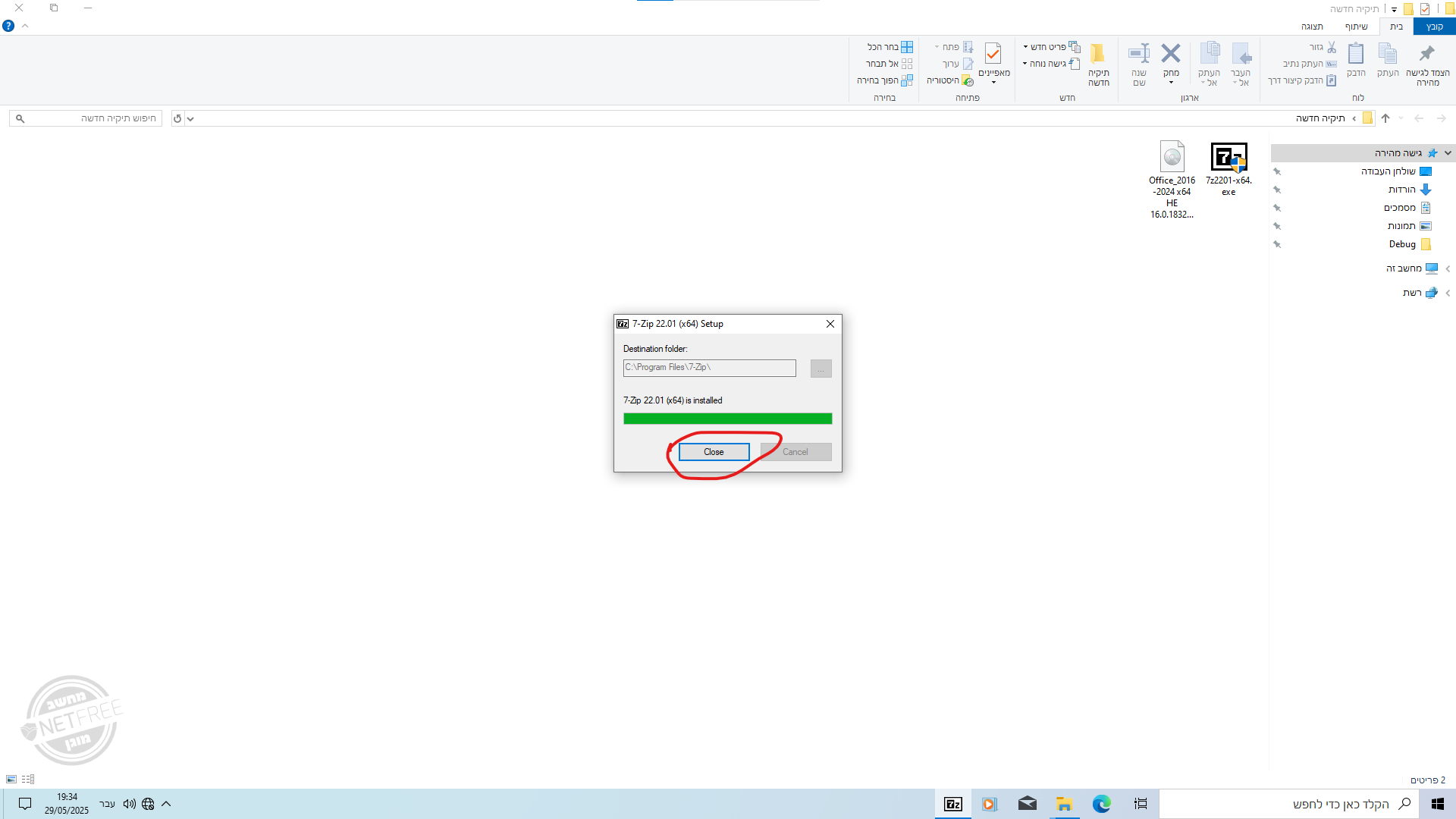Click the green 7-Zip installation progress bar
The height and width of the screenshot is (819, 1456).
click(x=727, y=419)
